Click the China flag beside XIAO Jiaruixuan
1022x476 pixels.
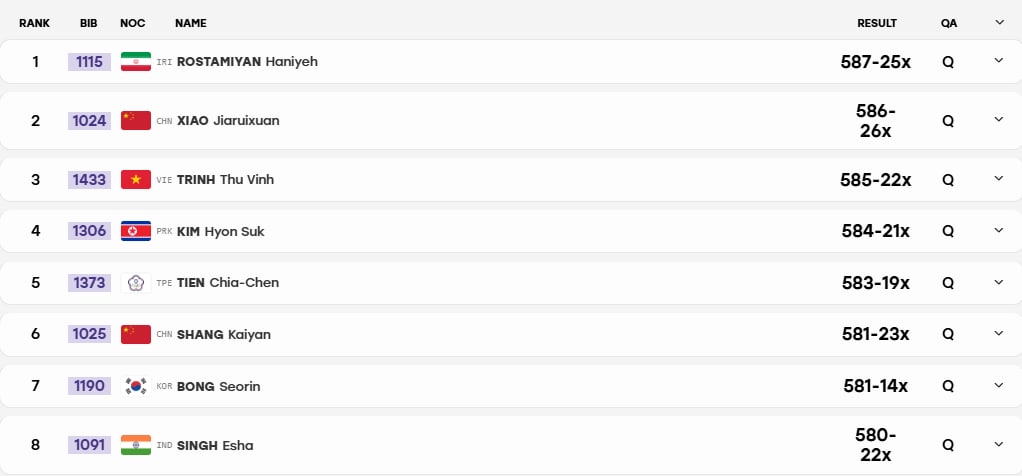point(136,121)
